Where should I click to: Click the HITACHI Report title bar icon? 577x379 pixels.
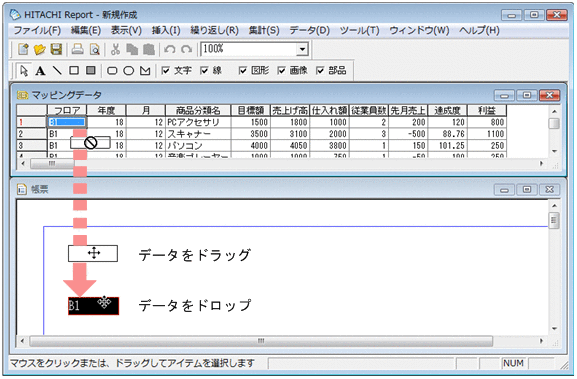point(15,15)
